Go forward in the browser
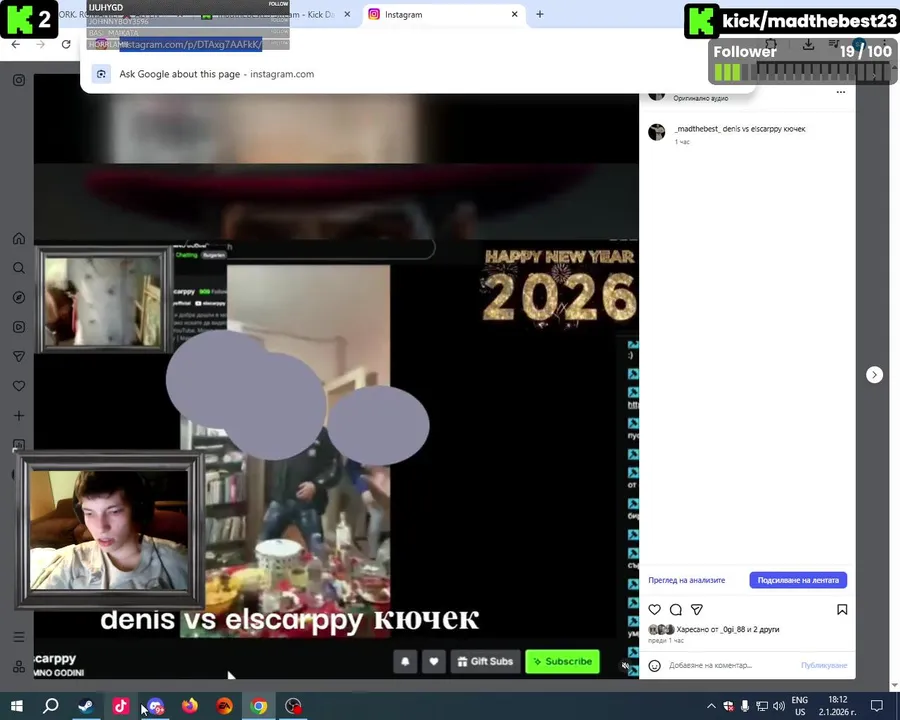This screenshot has height=720, width=900. click(40, 44)
